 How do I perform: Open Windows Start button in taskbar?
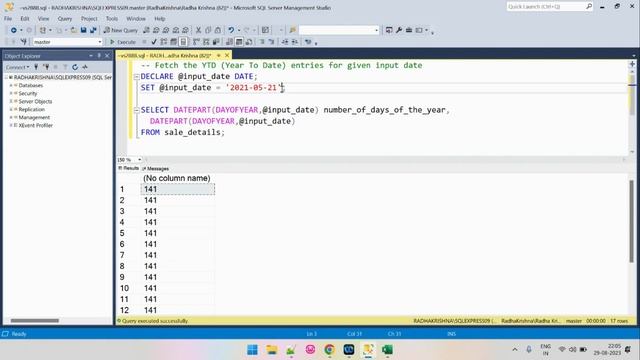252,350
